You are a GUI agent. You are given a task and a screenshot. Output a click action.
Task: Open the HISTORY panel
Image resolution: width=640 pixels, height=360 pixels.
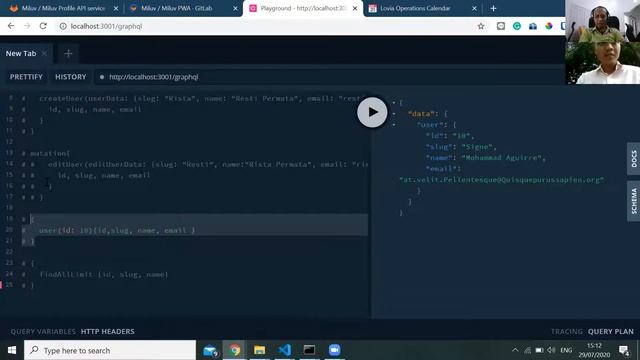(x=71, y=77)
